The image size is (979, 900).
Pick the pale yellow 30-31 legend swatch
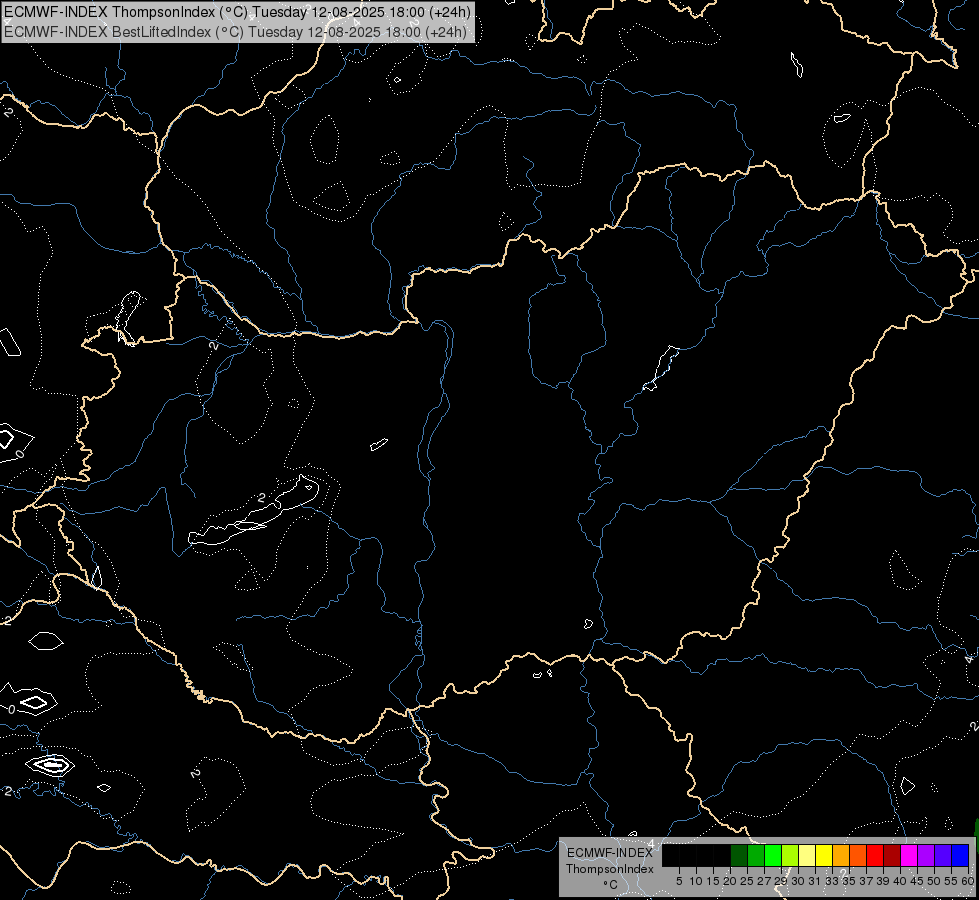pyautogui.click(x=807, y=855)
